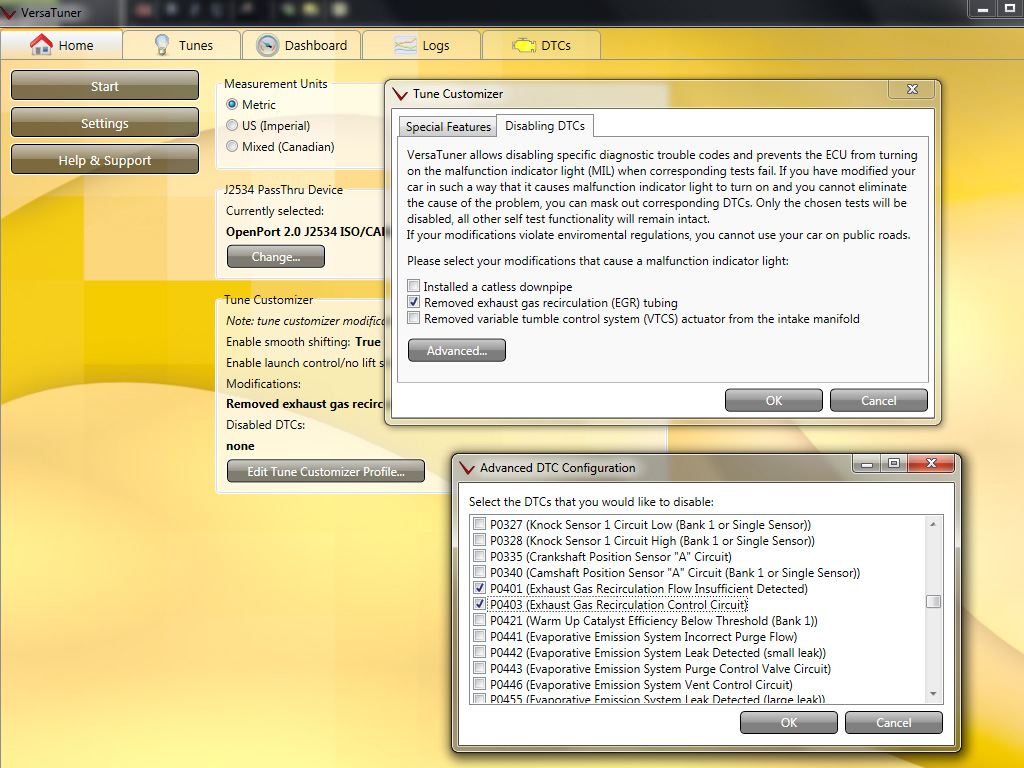
Task: Click the DTC list scrollbar thumb
Action: [x=933, y=601]
